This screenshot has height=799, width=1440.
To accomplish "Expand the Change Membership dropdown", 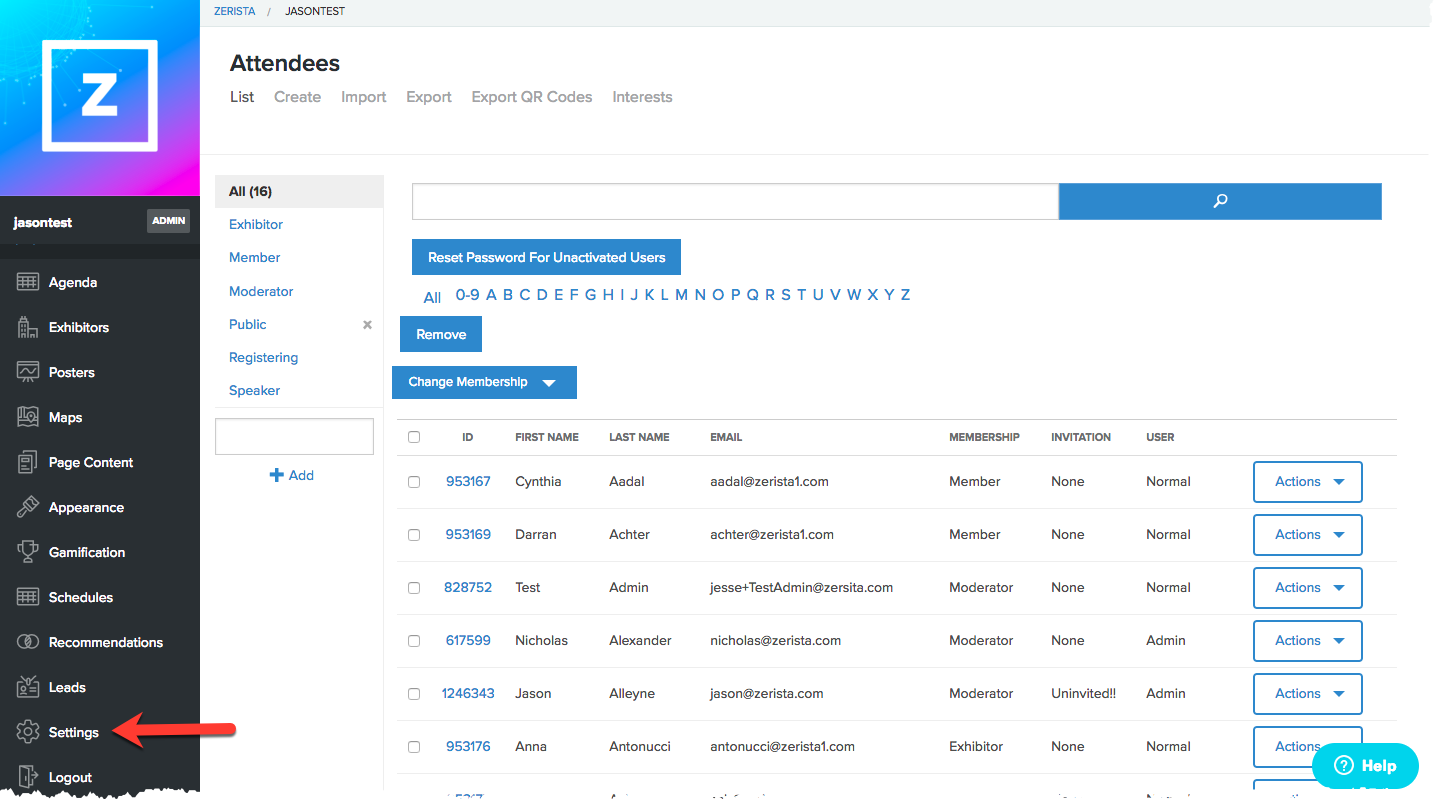I will (x=484, y=382).
